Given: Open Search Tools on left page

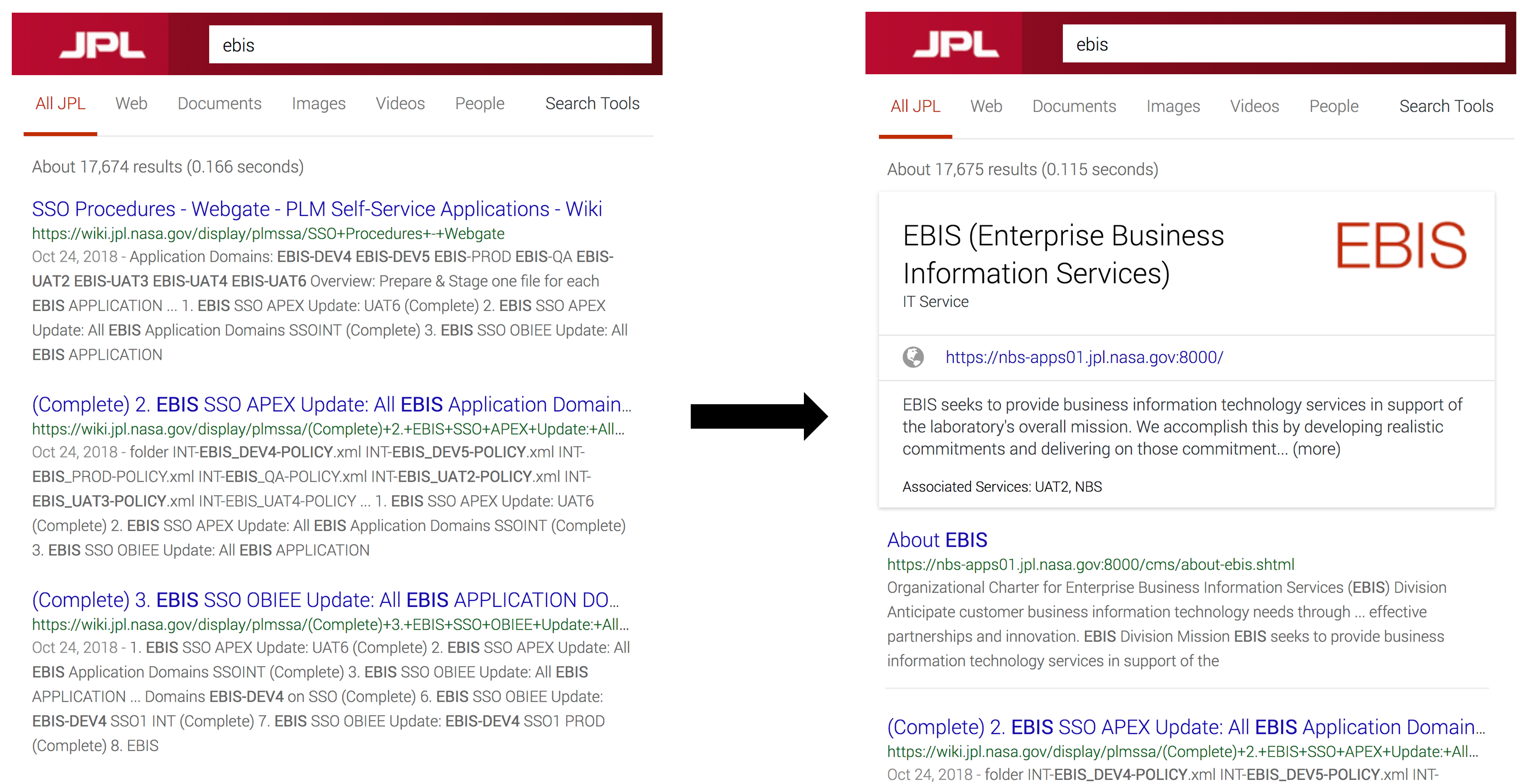Looking at the screenshot, I should click(593, 103).
